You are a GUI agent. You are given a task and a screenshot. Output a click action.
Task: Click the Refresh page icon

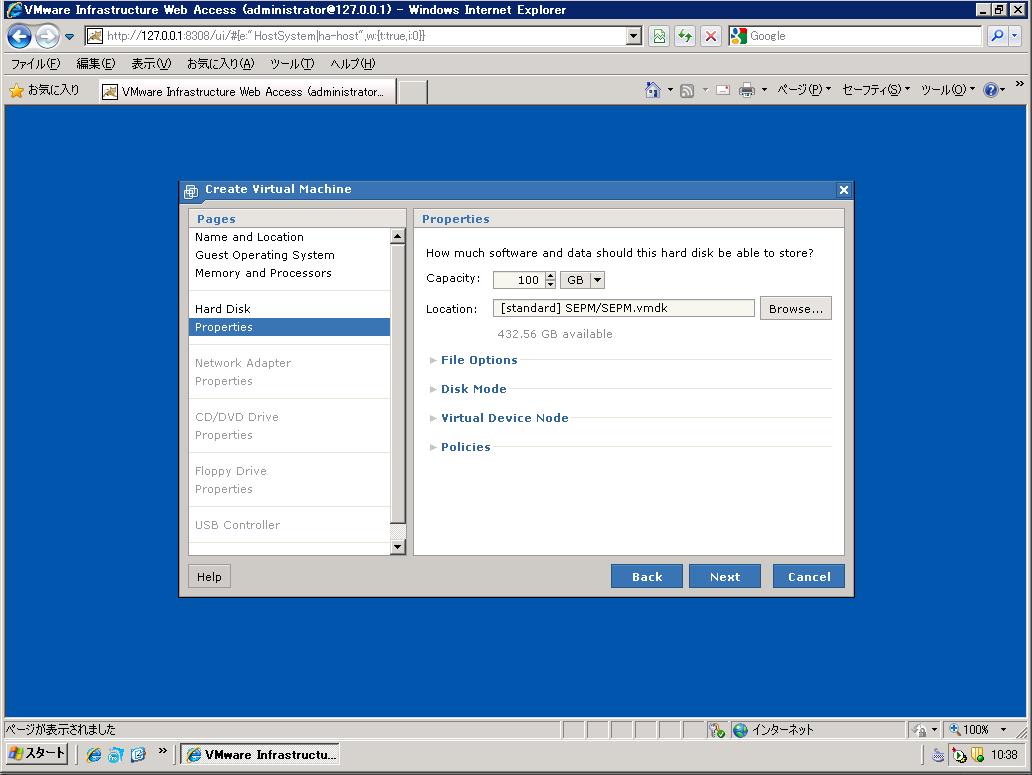click(685, 36)
